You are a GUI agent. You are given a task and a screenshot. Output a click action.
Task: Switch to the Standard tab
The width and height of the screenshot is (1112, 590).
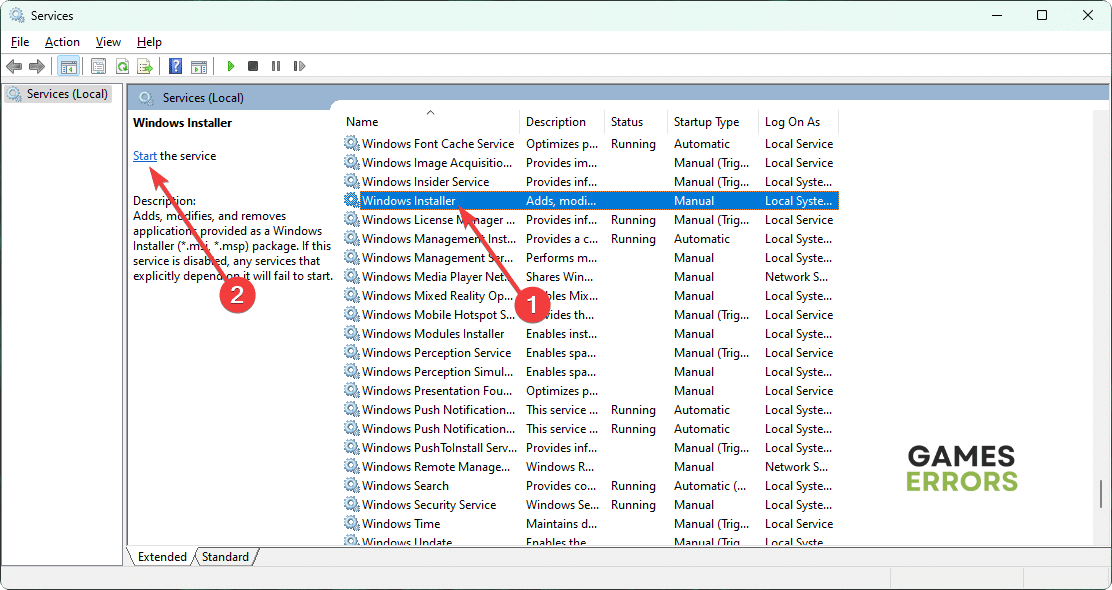[x=225, y=557]
